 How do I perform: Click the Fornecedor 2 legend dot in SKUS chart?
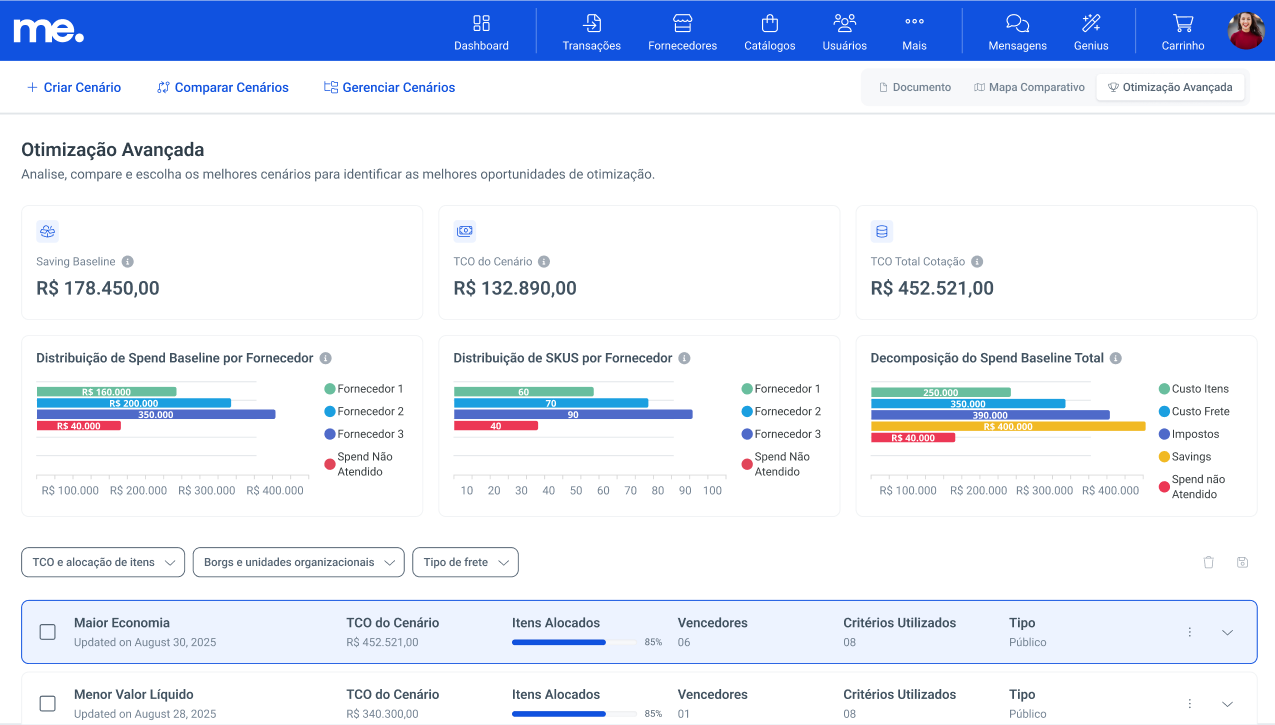747,412
